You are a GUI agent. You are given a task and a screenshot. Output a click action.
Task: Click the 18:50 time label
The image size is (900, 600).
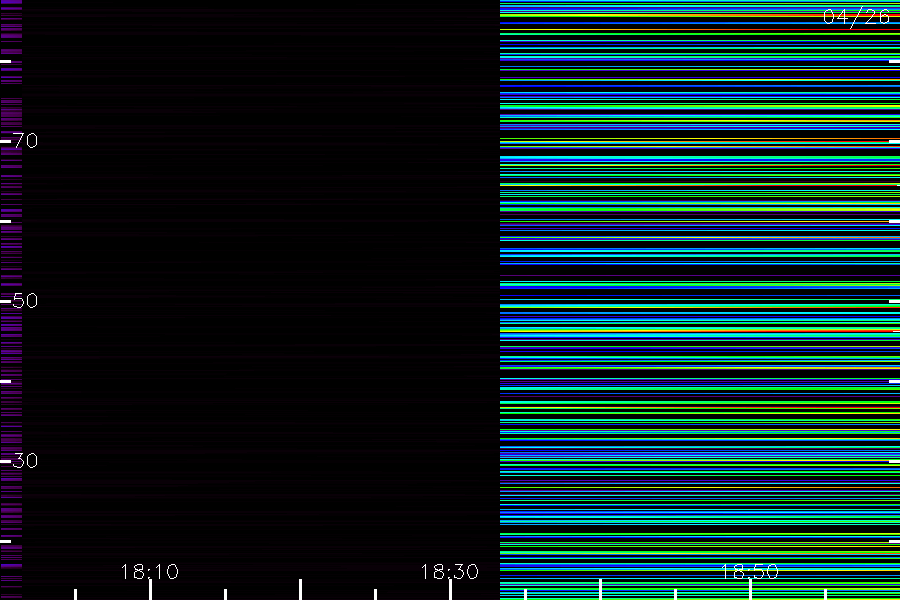pos(750,572)
